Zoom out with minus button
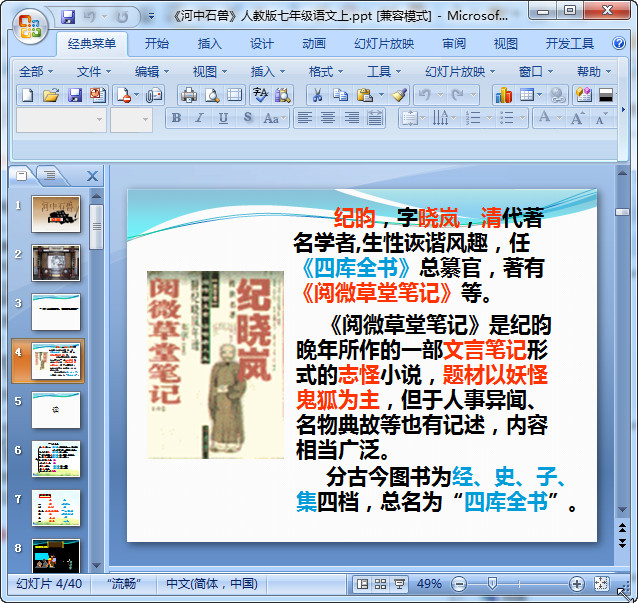 click(x=459, y=584)
